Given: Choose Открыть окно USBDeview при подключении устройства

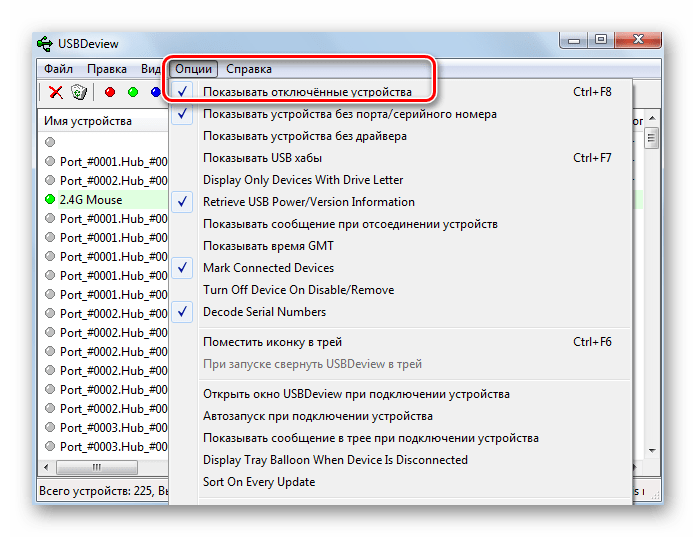Looking at the screenshot, I should point(400,394).
